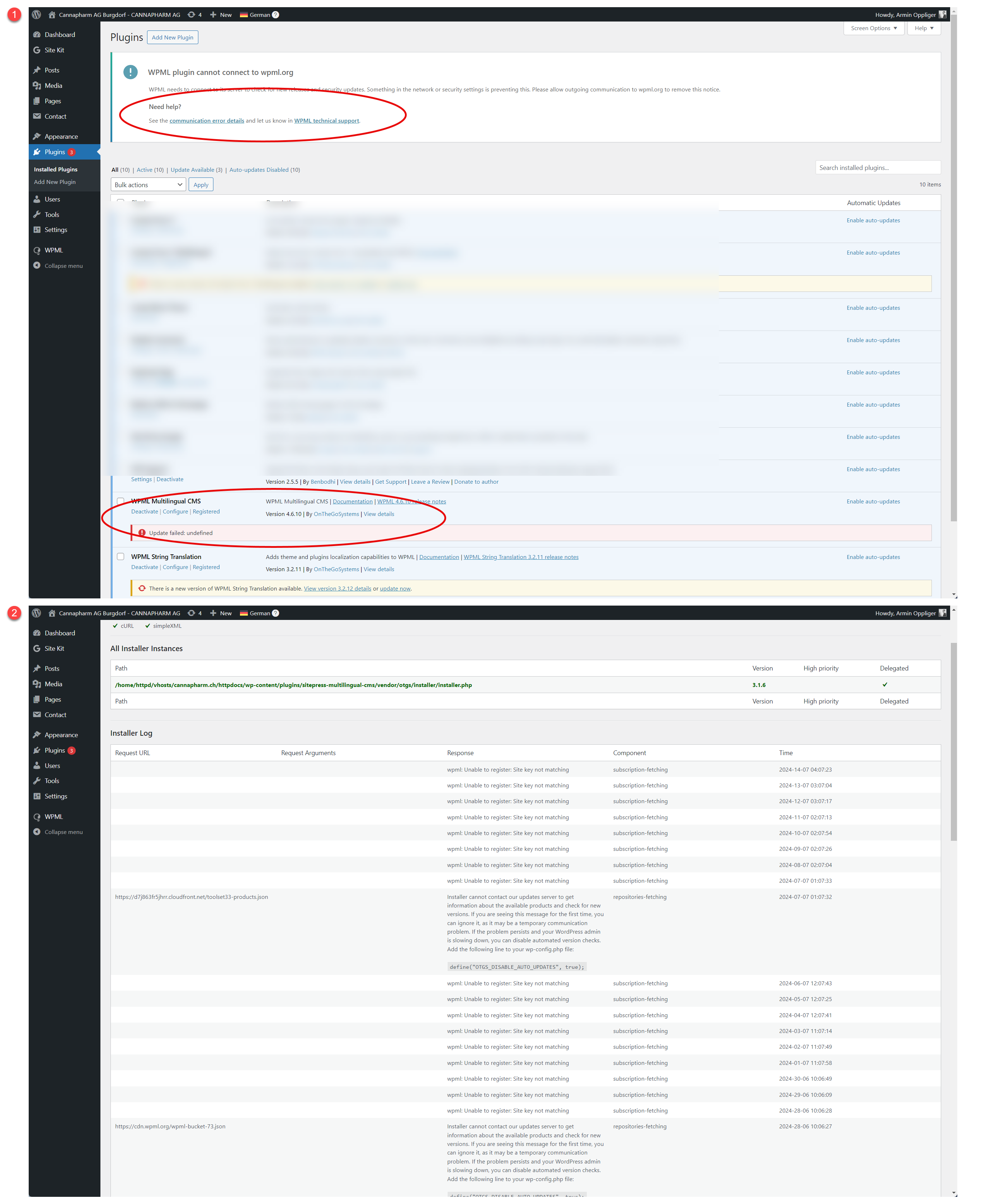Screen dimensions: 986x1204
Task: Click the WPML icon in the Plugins page sidebar
Action: [37, 250]
